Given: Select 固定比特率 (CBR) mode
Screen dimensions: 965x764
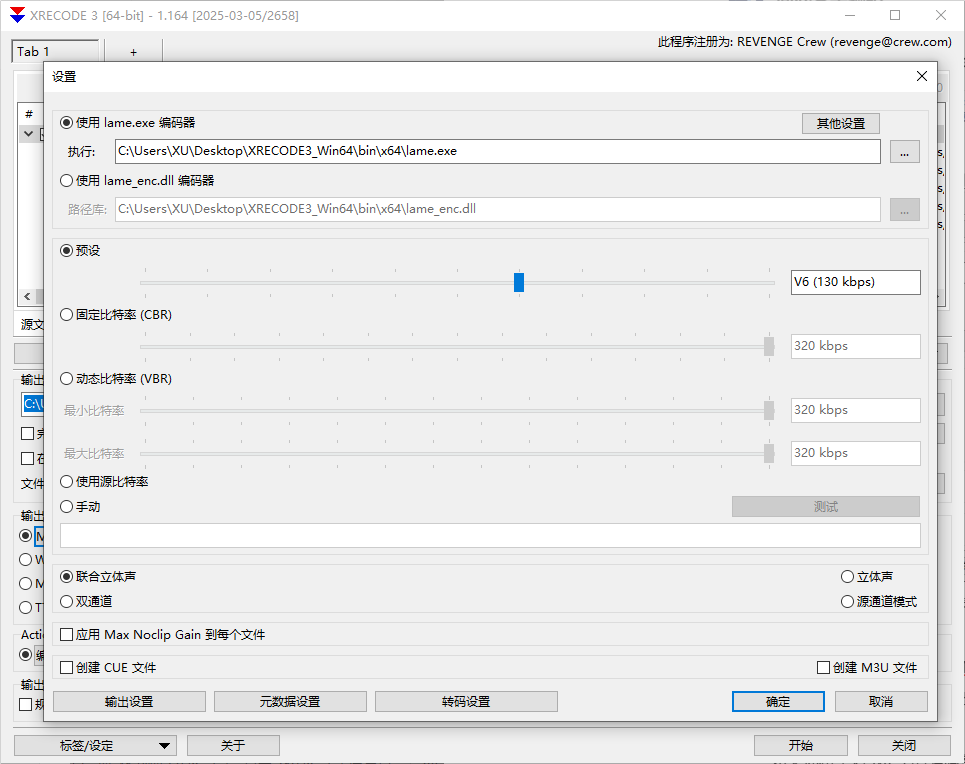Looking at the screenshot, I should (x=66, y=314).
